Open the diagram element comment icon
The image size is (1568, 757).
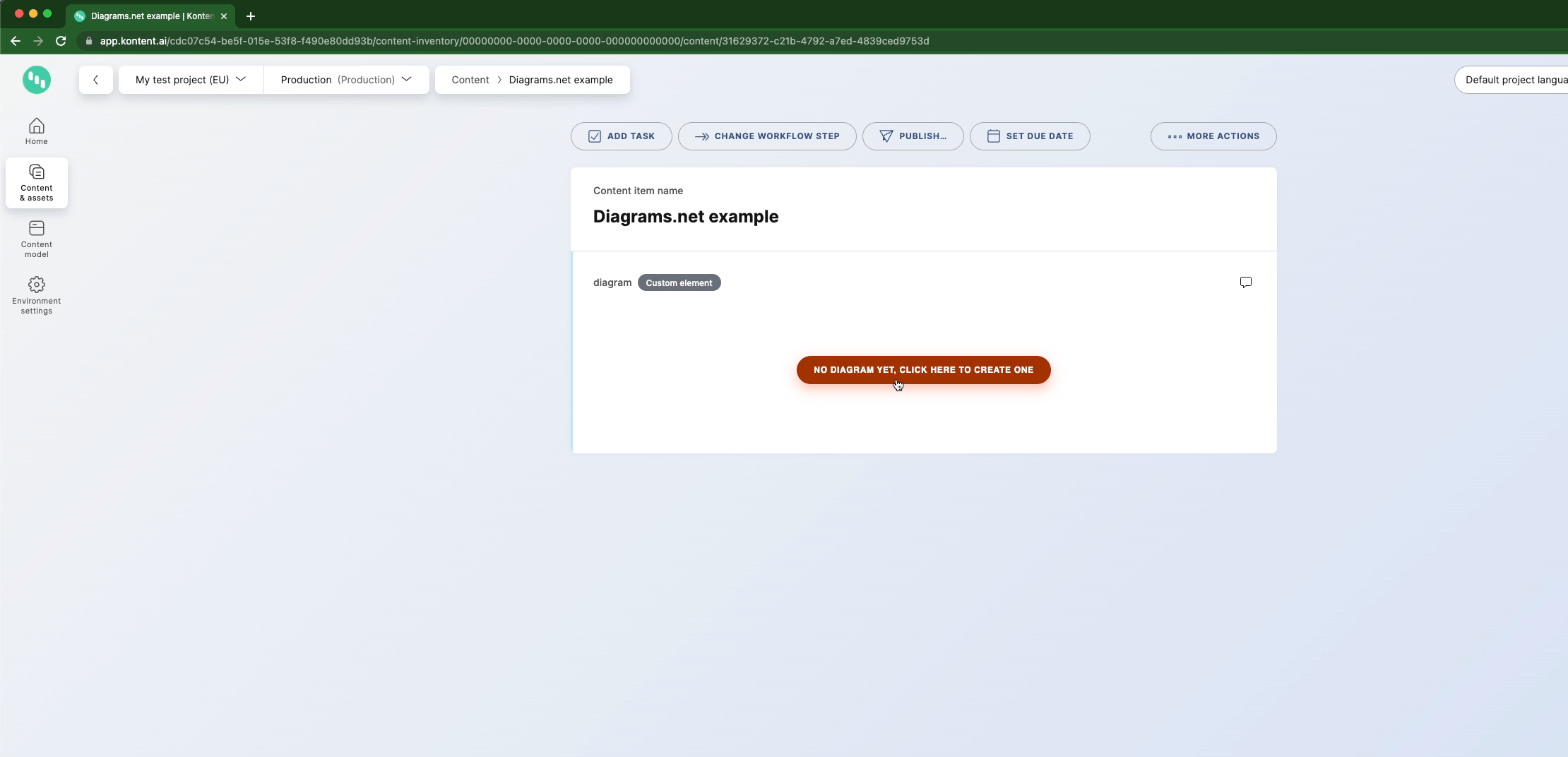(1246, 282)
